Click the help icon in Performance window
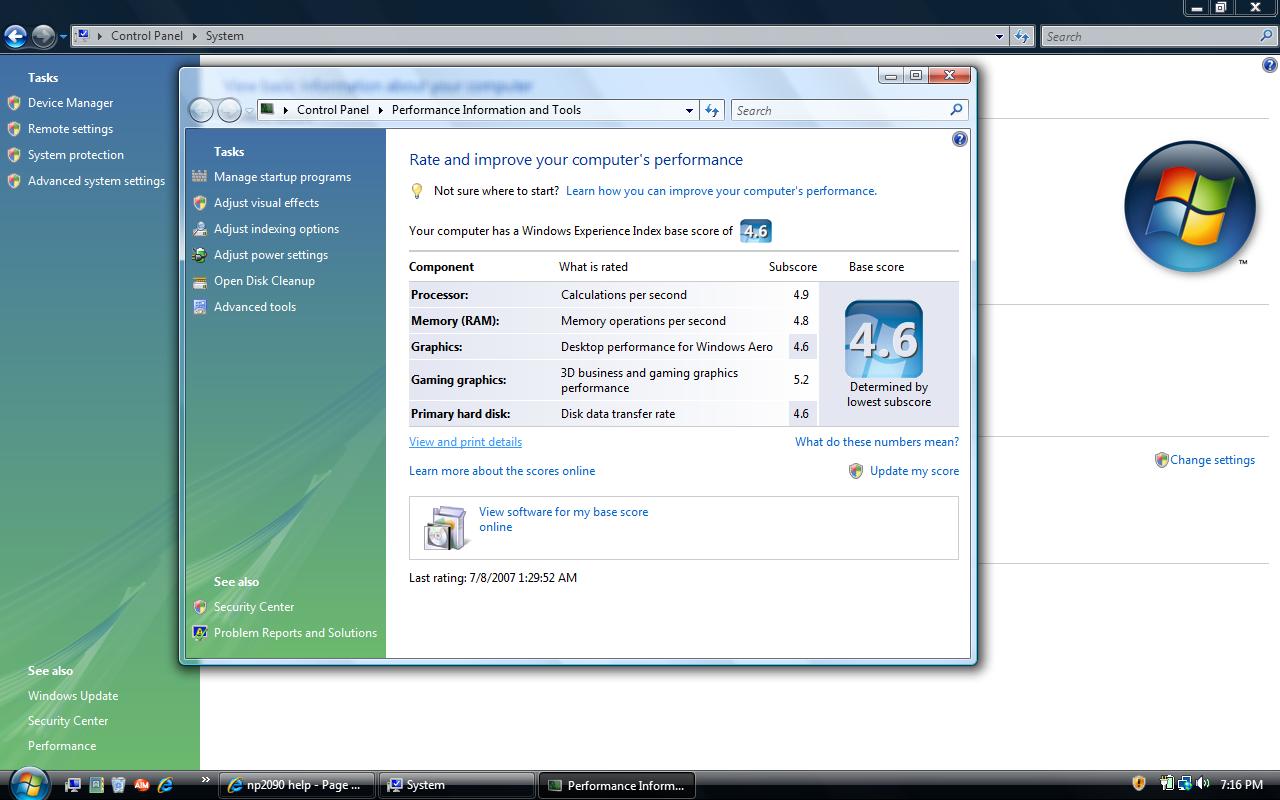1280x800 pixels. click(960, 140)
